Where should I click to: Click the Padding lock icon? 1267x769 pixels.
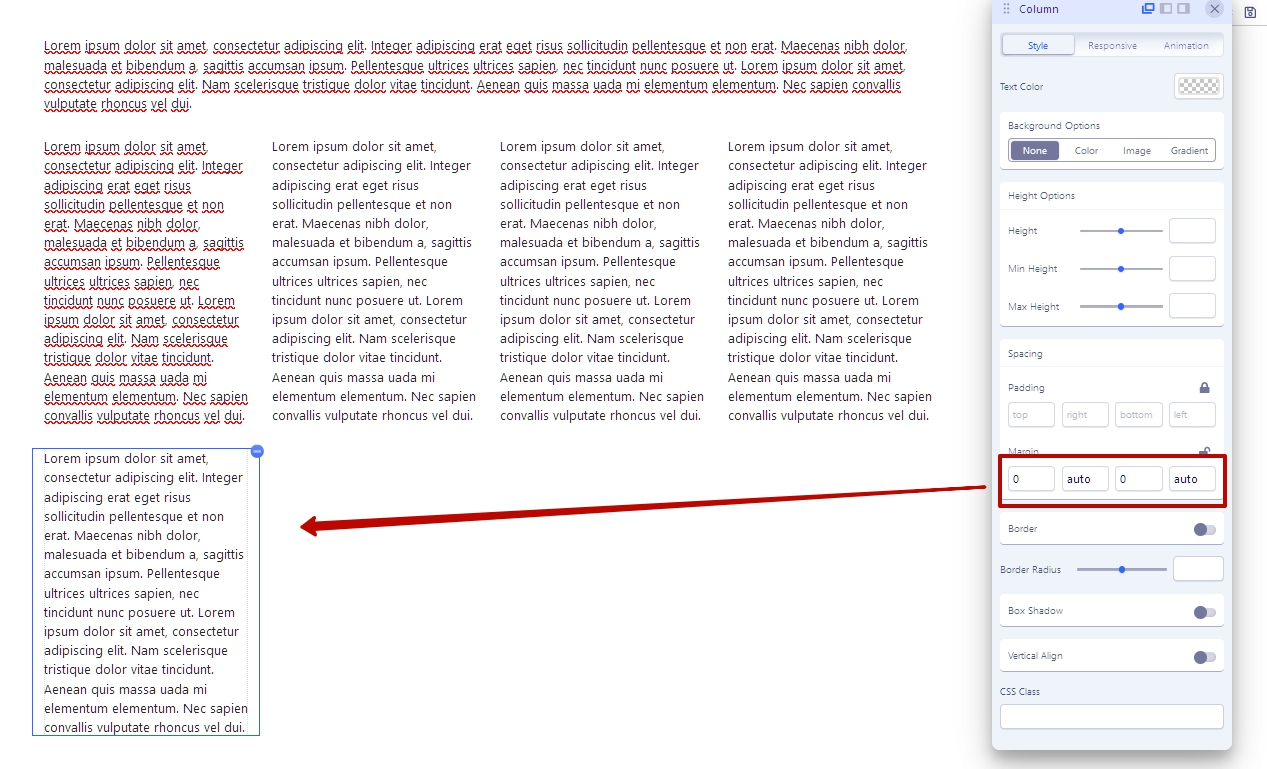[x=1204, y=388]
